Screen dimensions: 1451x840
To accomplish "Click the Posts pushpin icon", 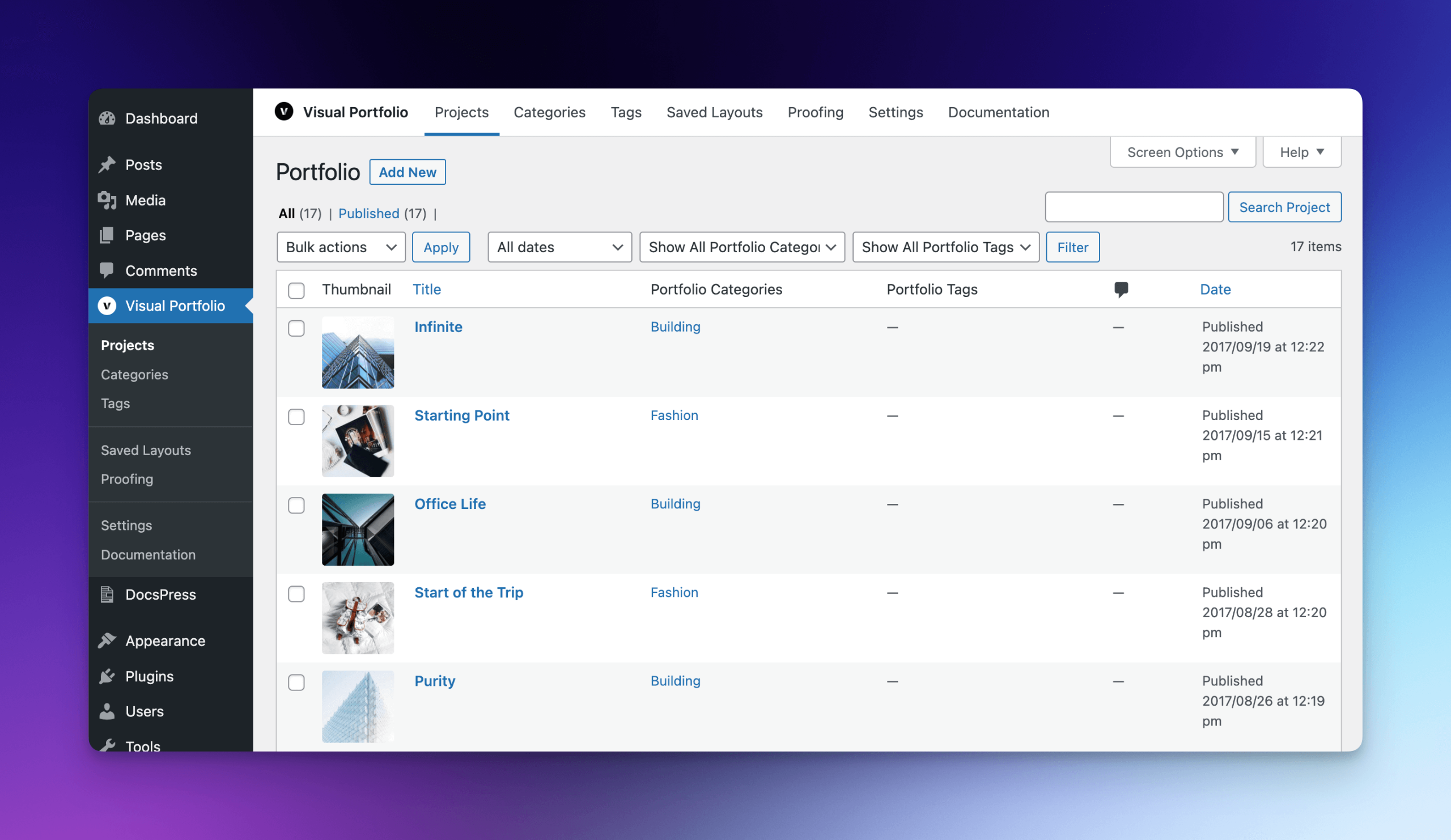I will coord(107,166).
